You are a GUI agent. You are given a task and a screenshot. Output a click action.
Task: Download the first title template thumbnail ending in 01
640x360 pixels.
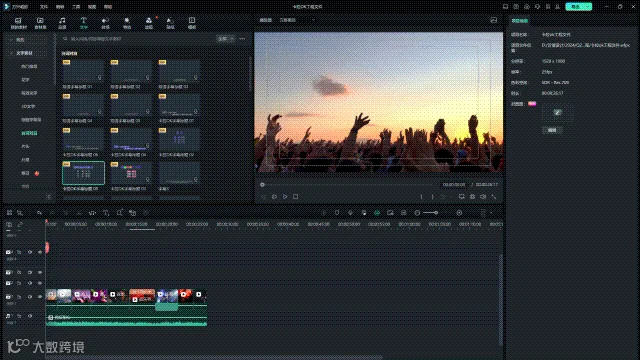point(100,78)
